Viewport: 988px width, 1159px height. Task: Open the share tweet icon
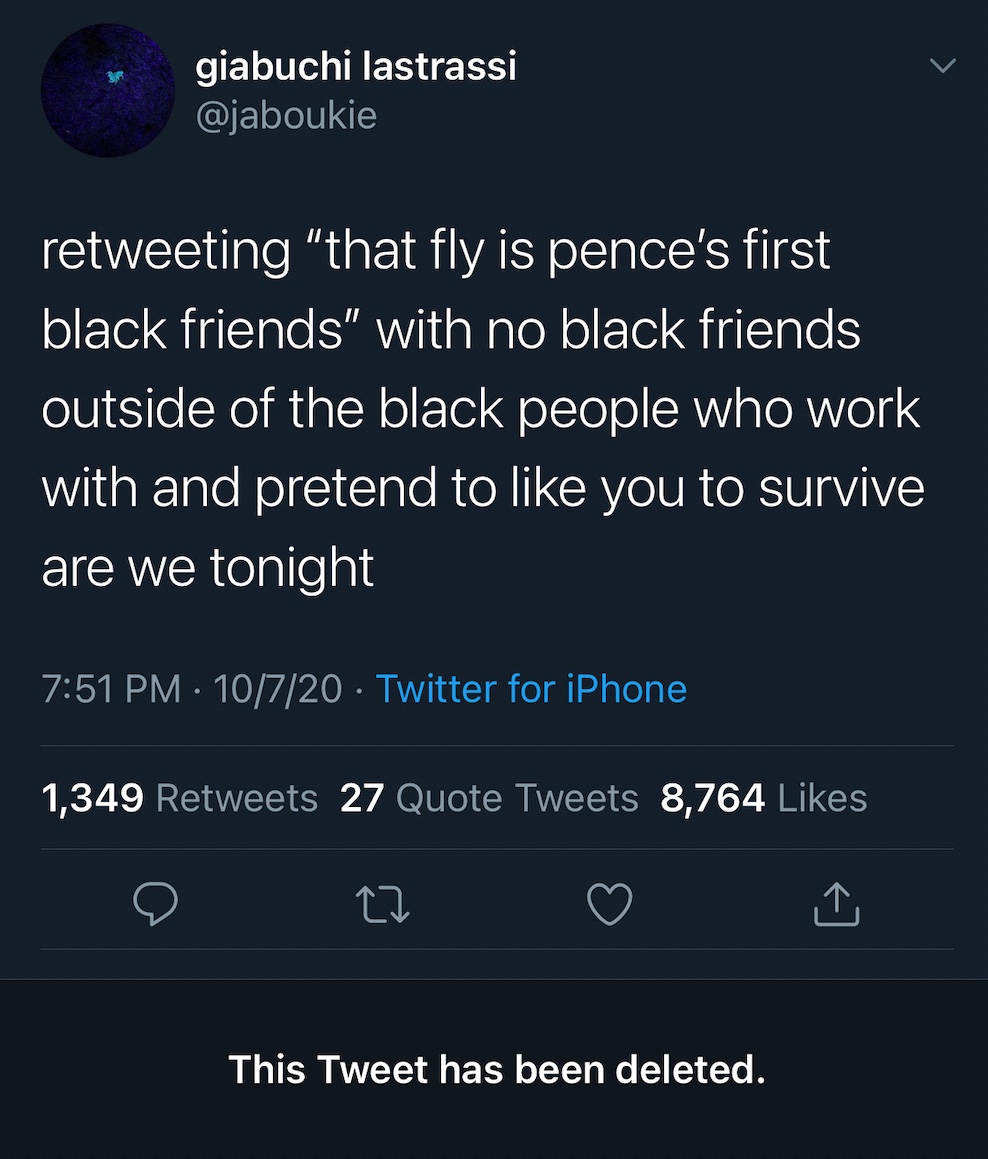click(x=836, y=904)
